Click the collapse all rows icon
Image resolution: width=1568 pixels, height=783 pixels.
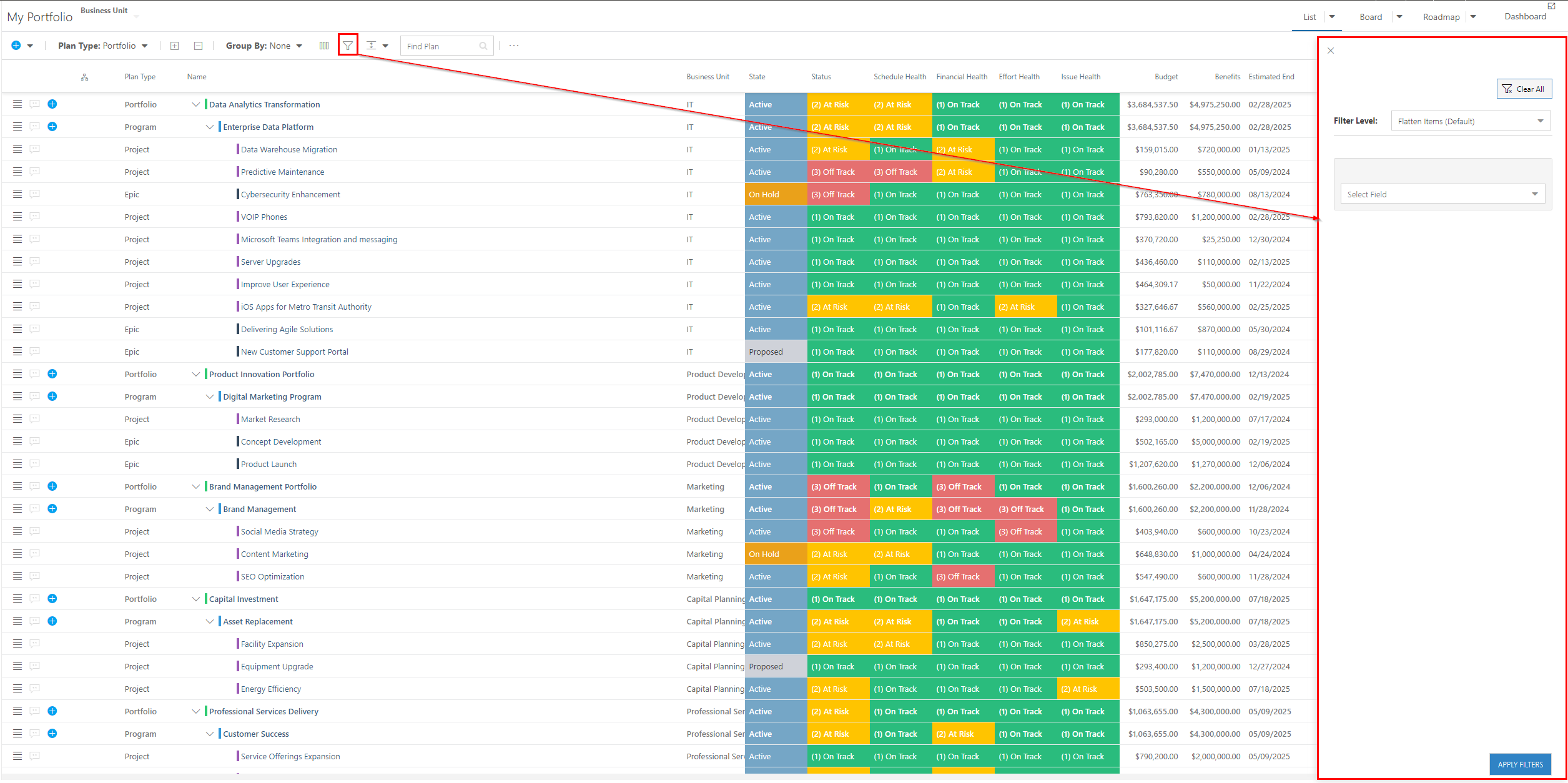(198, 46)
